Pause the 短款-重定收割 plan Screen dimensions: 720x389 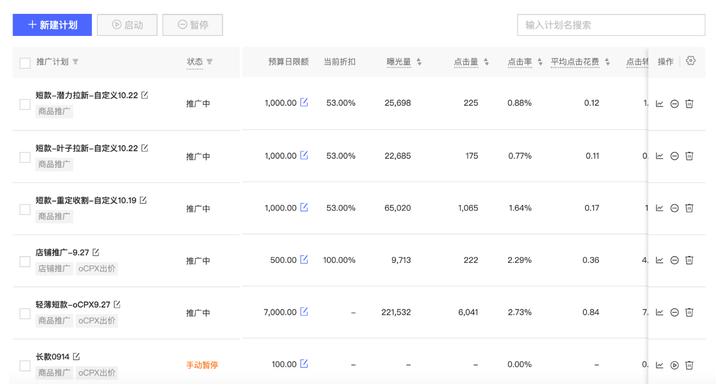click(675, 208)
